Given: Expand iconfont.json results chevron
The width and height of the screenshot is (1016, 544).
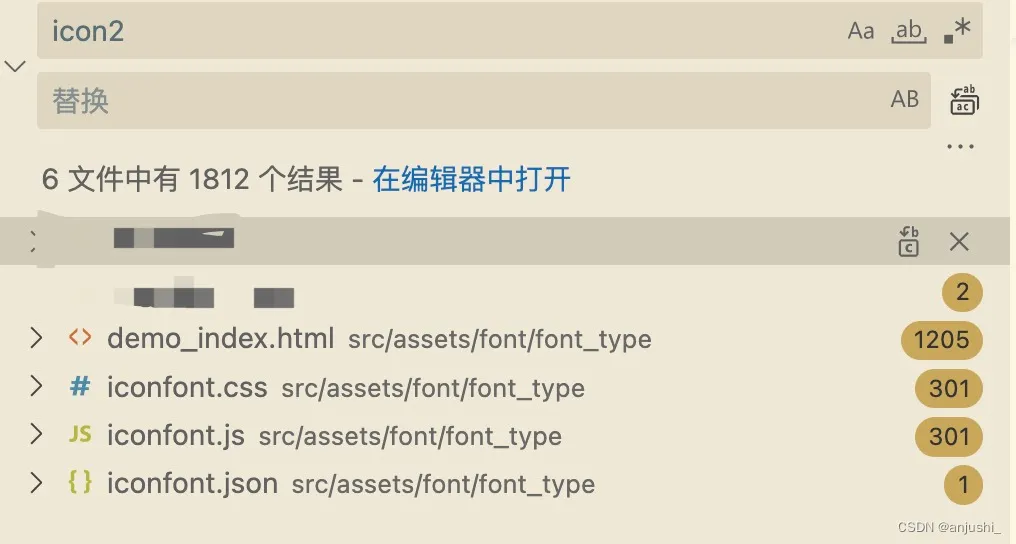Looking at the screenshot, I should coord(36,482).
